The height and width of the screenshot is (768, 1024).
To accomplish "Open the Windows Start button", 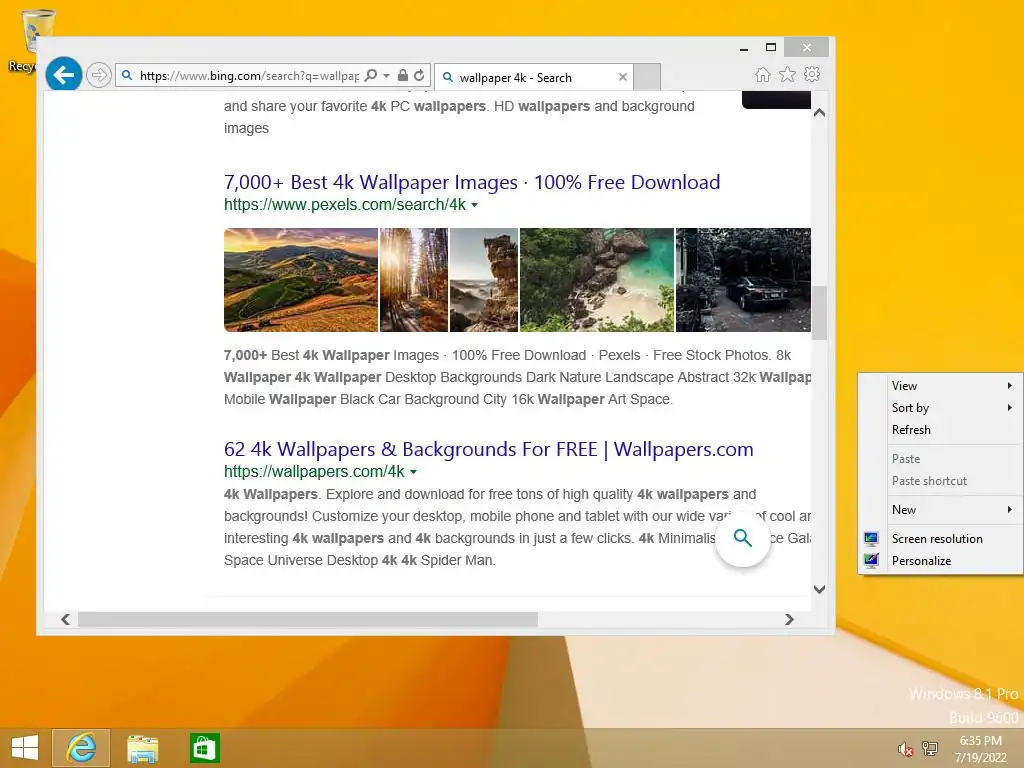I will (25, 748).
